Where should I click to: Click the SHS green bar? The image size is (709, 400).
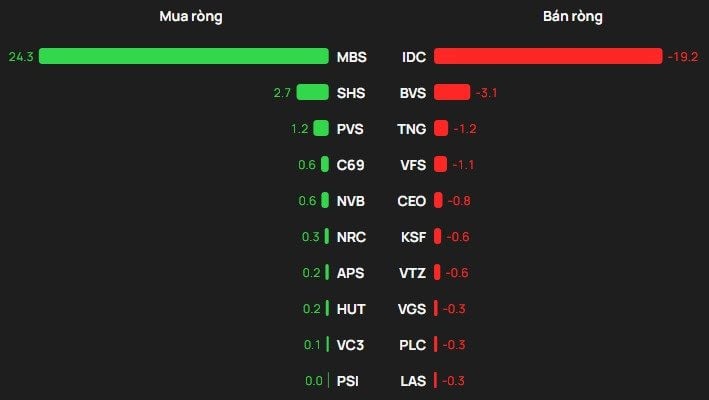[x=312, y=92]
